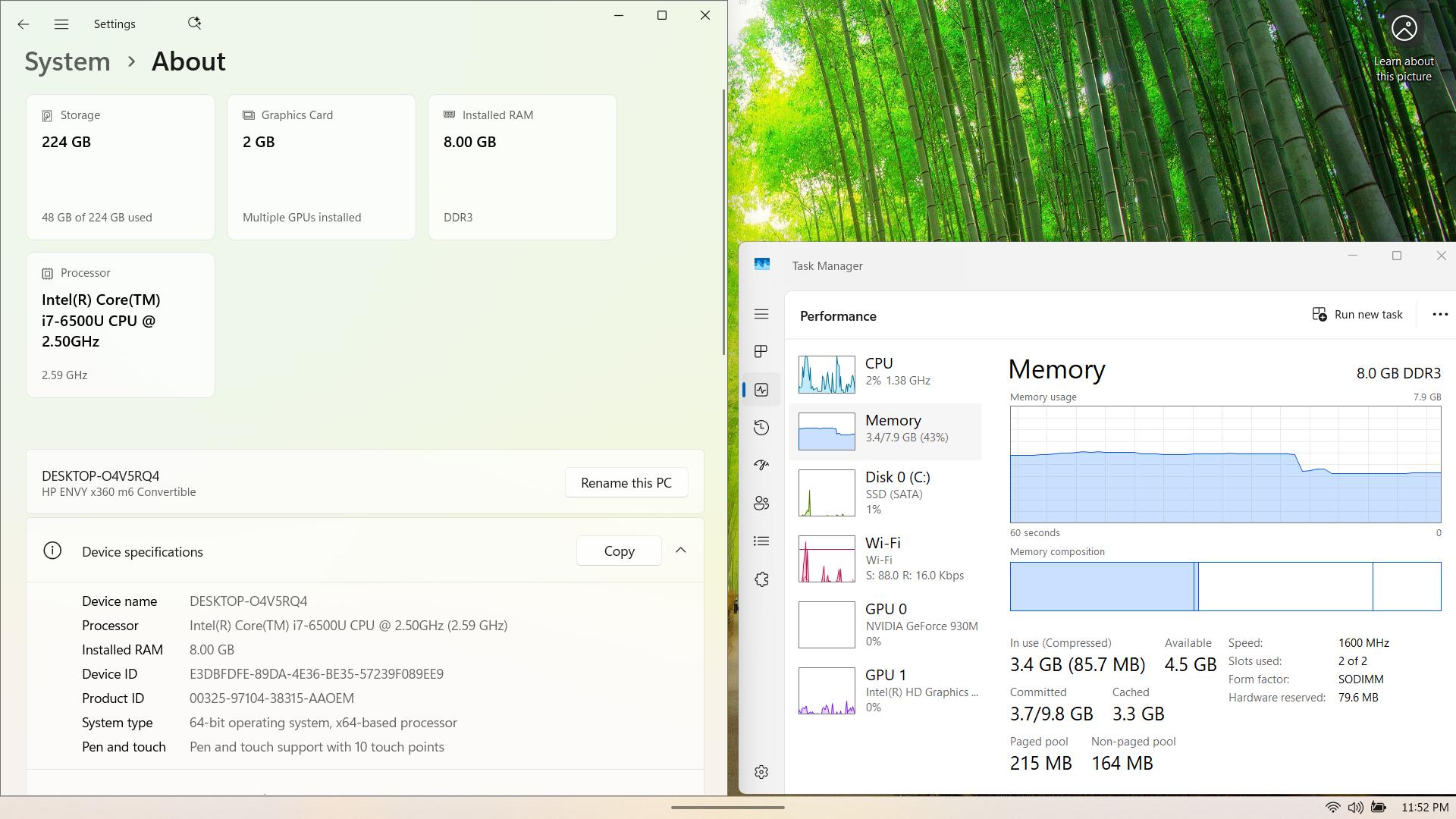Select Disk 0 (C:) in Performance list
The height and width of the screenshot is (819, 1456).
click(x=885, y=493)
